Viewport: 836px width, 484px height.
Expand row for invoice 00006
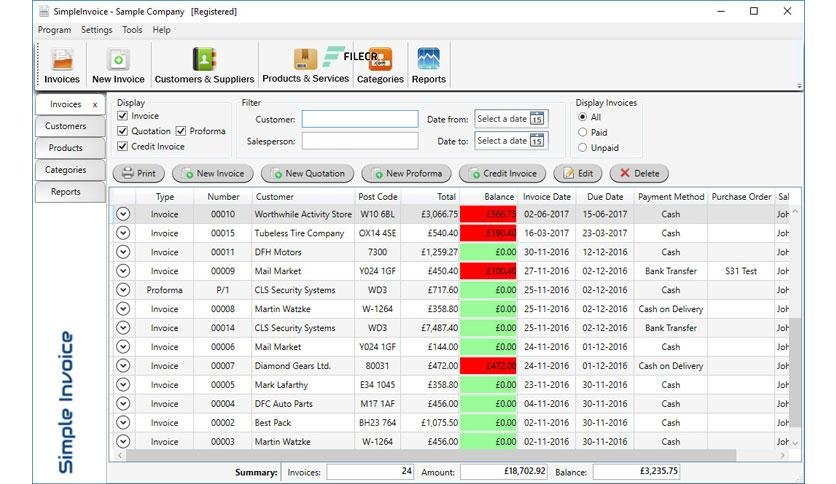pos(123,346)
